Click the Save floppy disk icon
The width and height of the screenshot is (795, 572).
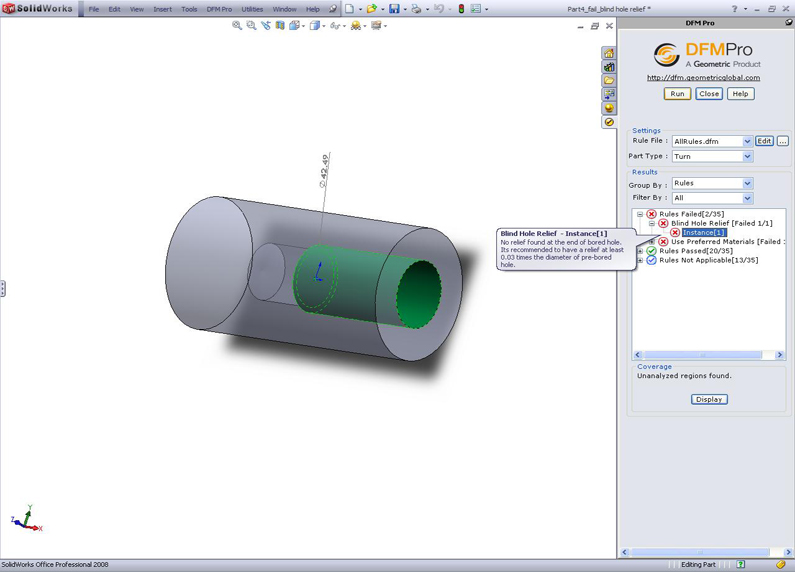point(394,9)
